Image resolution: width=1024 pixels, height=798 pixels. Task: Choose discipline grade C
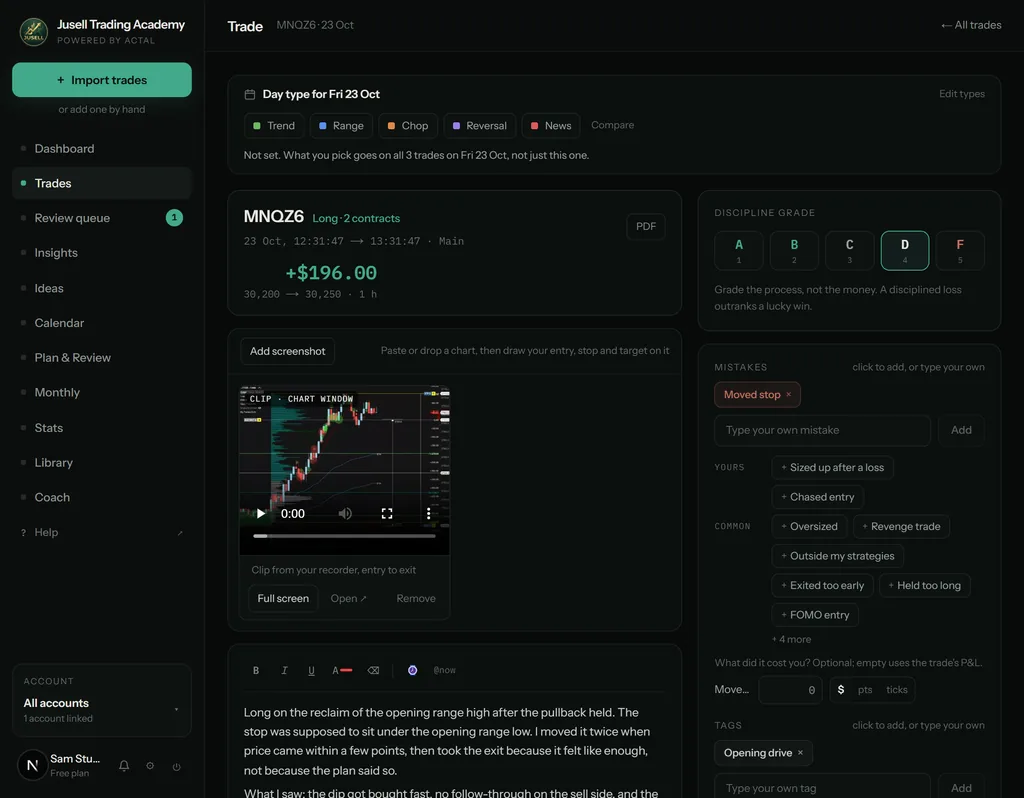coord(850,250)
